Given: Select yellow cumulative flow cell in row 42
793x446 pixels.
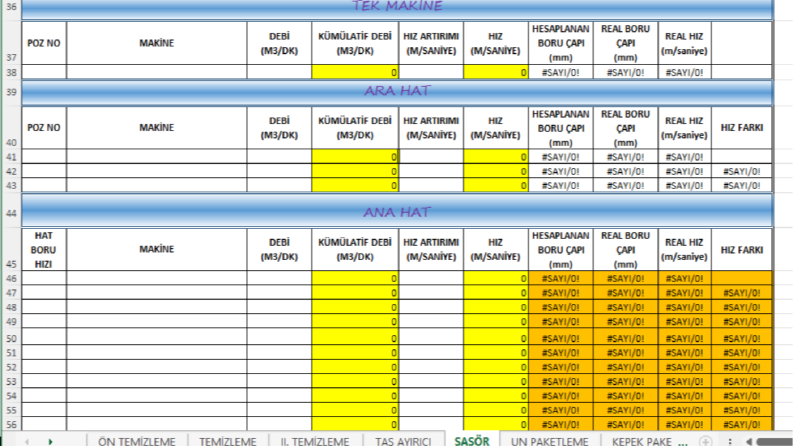Looking at the screenshot, I should pos(355,171).
